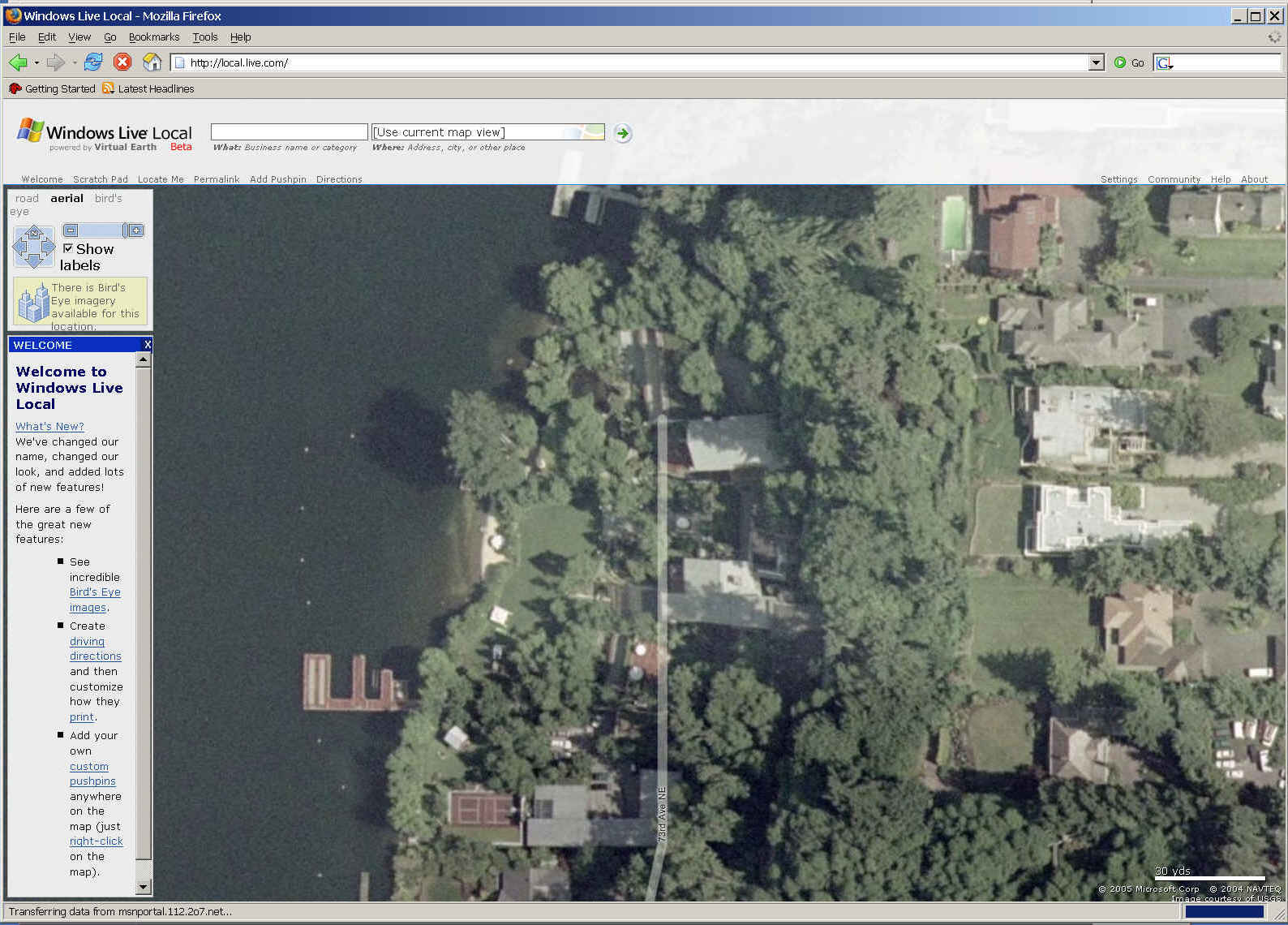
Task: Pan the map north with compass arrow
Action: 34,233
